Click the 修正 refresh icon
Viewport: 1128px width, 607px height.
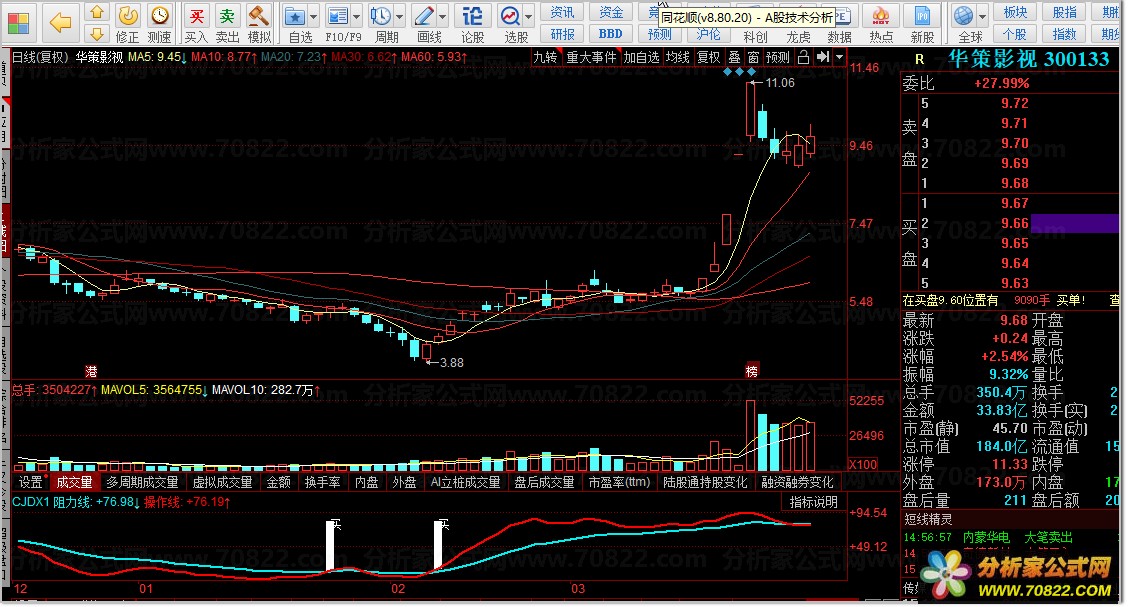pyautogui.click(x=127, y=15)
